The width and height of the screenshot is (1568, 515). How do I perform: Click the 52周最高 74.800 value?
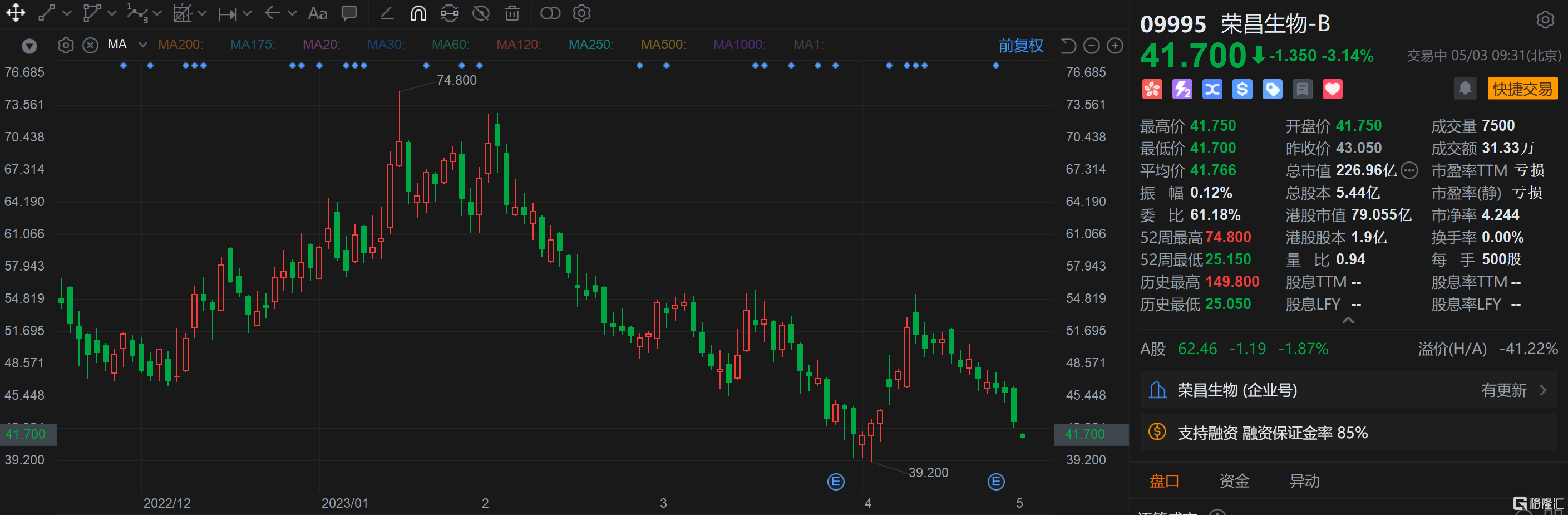click(1227, 237)
